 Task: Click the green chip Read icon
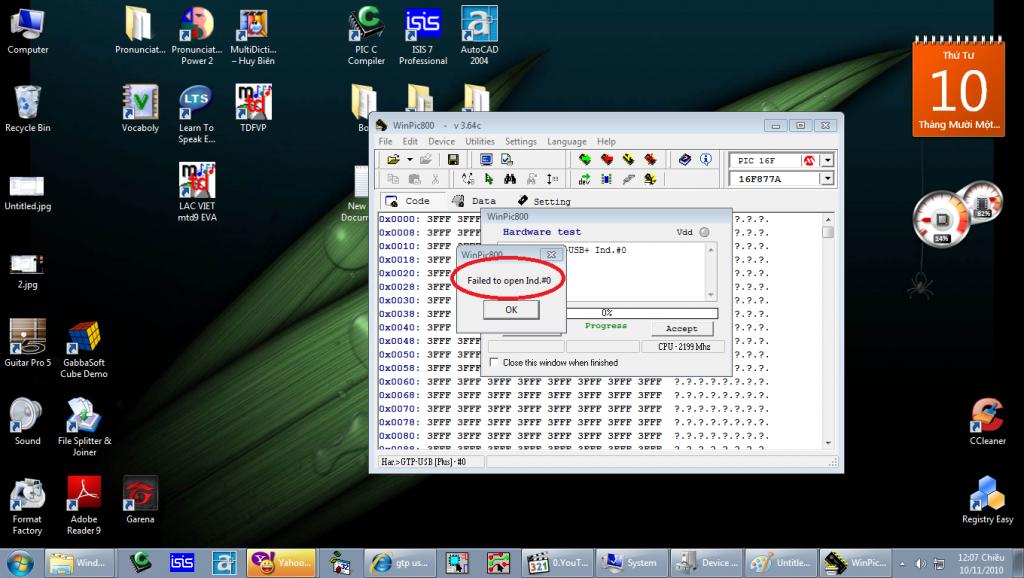[585, 159]
